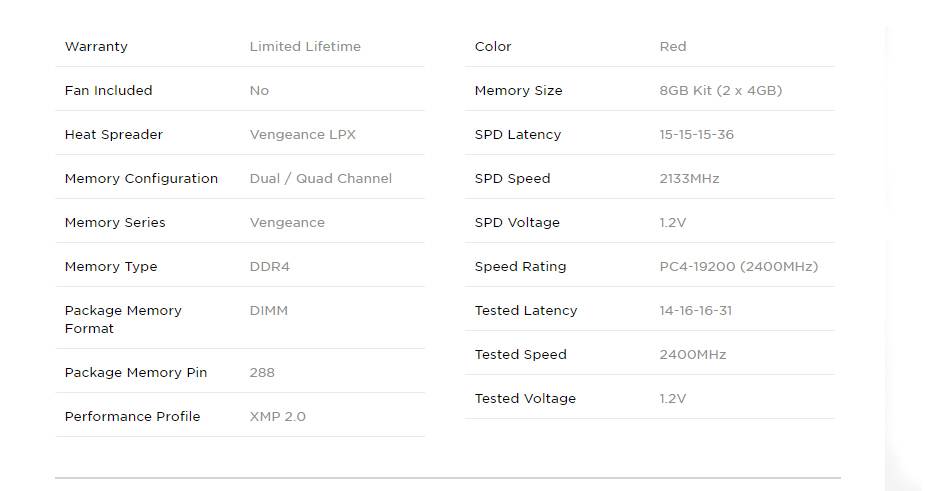
Task: Click the Fan Included label
Action: point(108,91)
